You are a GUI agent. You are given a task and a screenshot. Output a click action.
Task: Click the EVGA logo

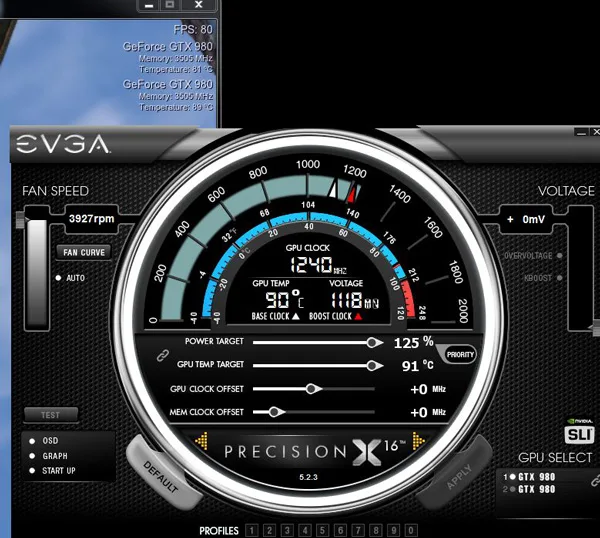click(x=63, y=145)
